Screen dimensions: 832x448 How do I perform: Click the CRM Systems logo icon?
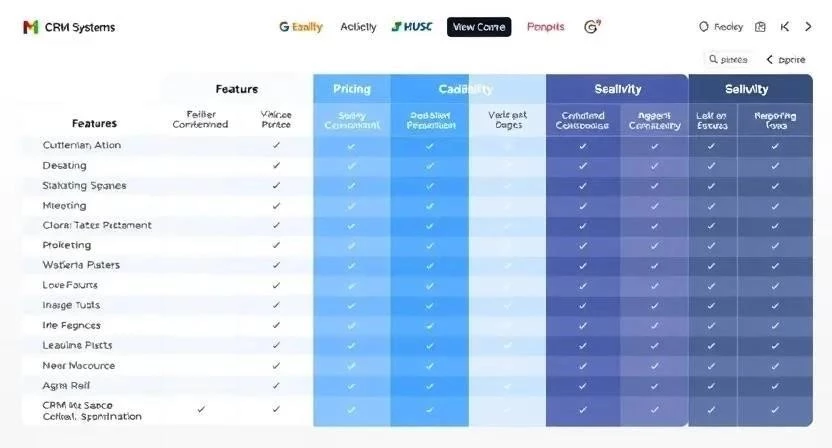point(30,27)
